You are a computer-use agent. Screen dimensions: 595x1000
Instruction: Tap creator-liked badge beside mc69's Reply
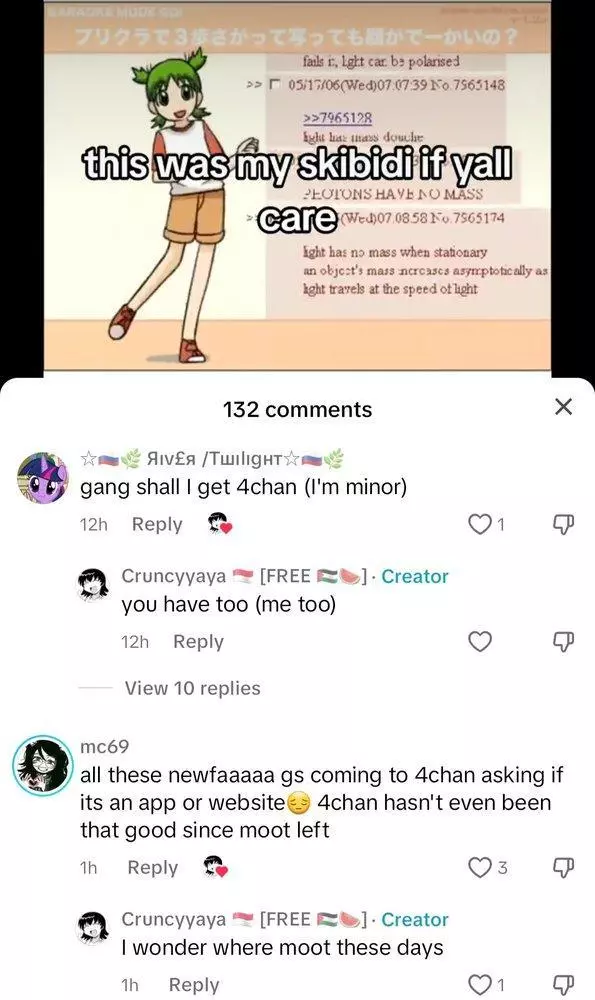pyautogui.click(x=216, y=867)
